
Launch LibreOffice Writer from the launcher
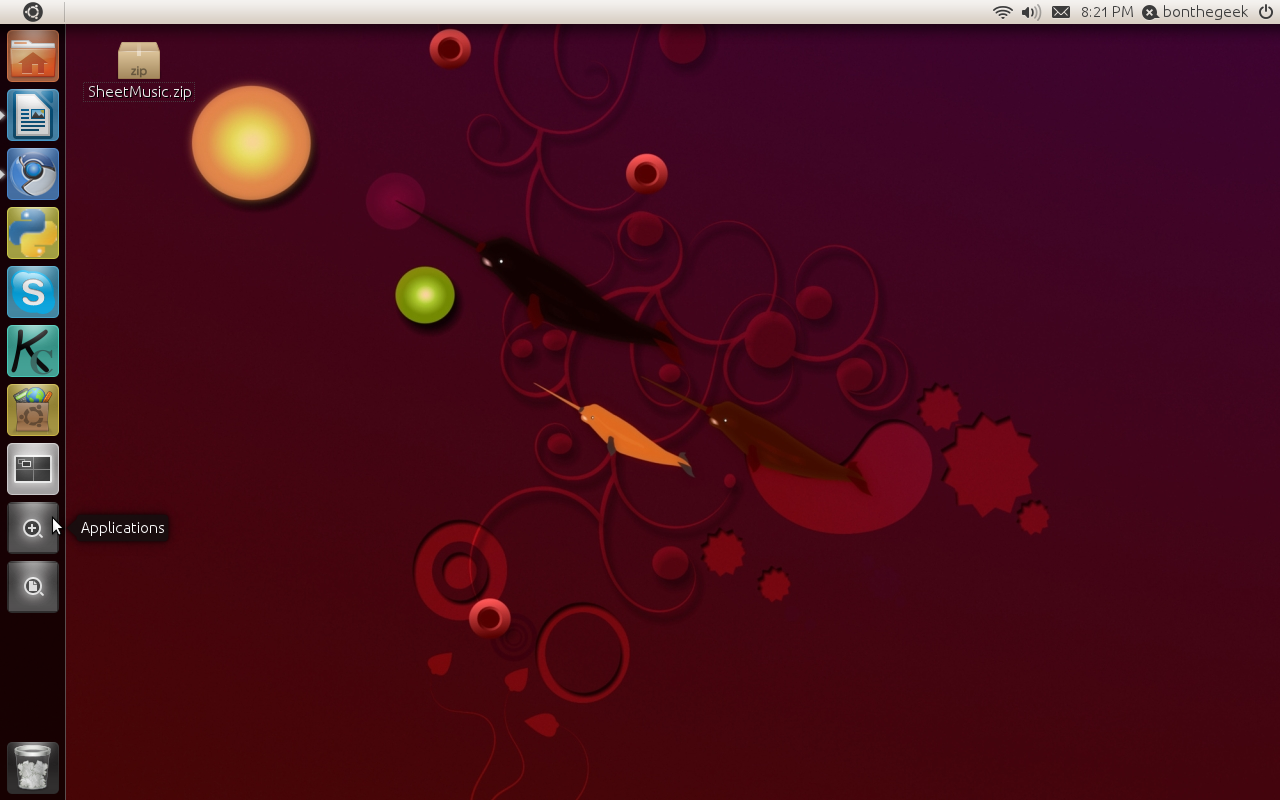pyautogui.click(x=33, y=115)
